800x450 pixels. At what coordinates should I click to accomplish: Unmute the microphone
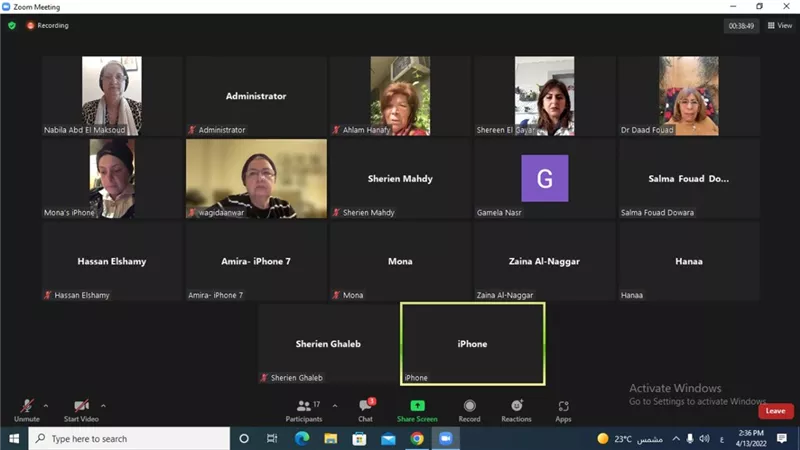click(x=27, y=410)
